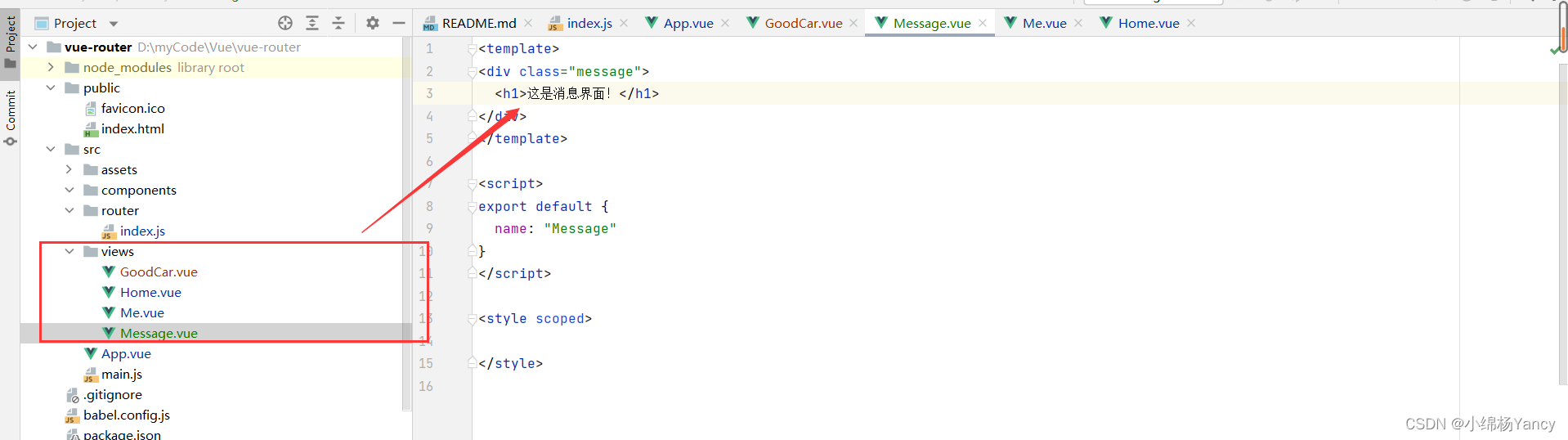
Task: Collapse the views folder arrow
Action: point(69,251)
